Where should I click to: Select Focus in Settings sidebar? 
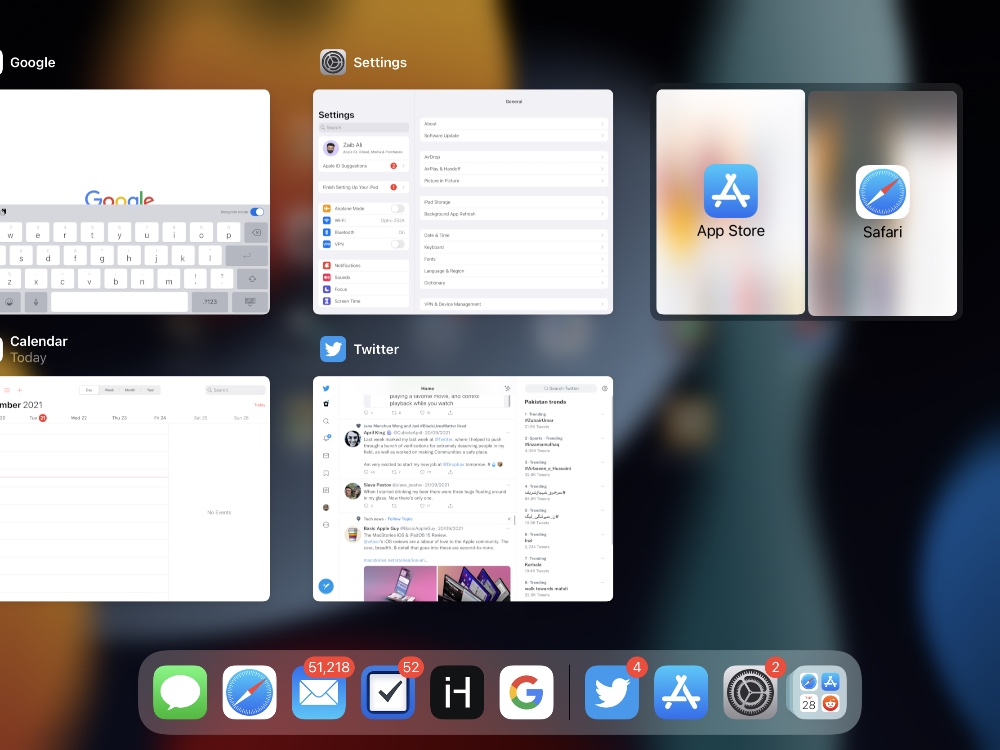[x=364, y=290]
